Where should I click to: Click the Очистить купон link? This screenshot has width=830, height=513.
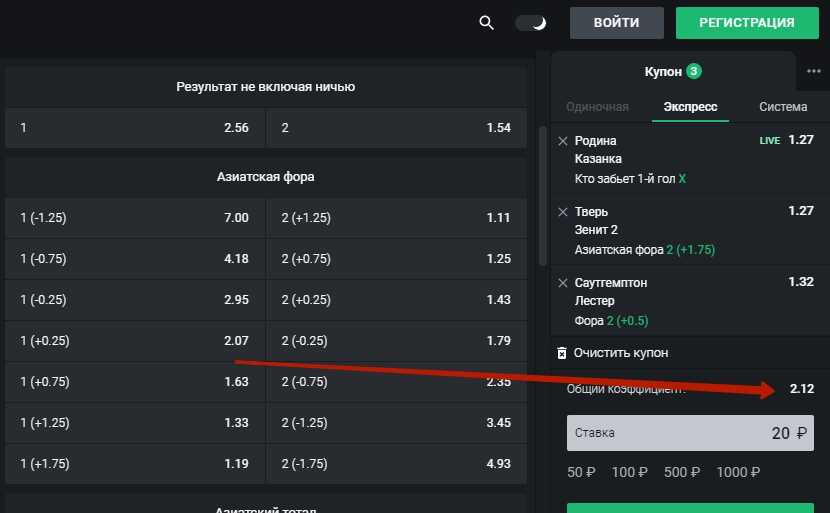(x=620, y=353)
